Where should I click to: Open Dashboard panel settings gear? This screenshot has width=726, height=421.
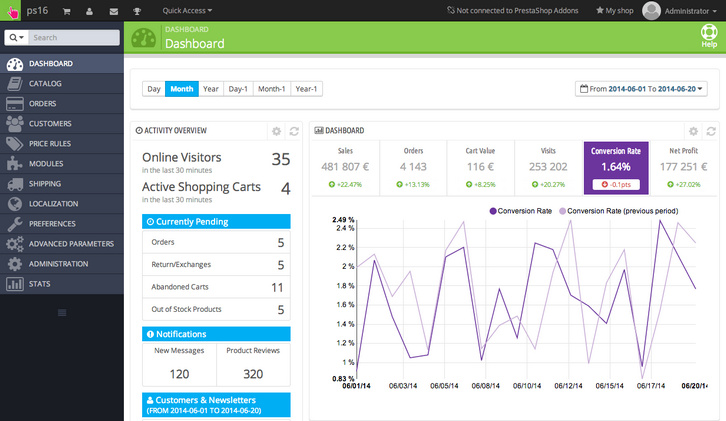693,131
